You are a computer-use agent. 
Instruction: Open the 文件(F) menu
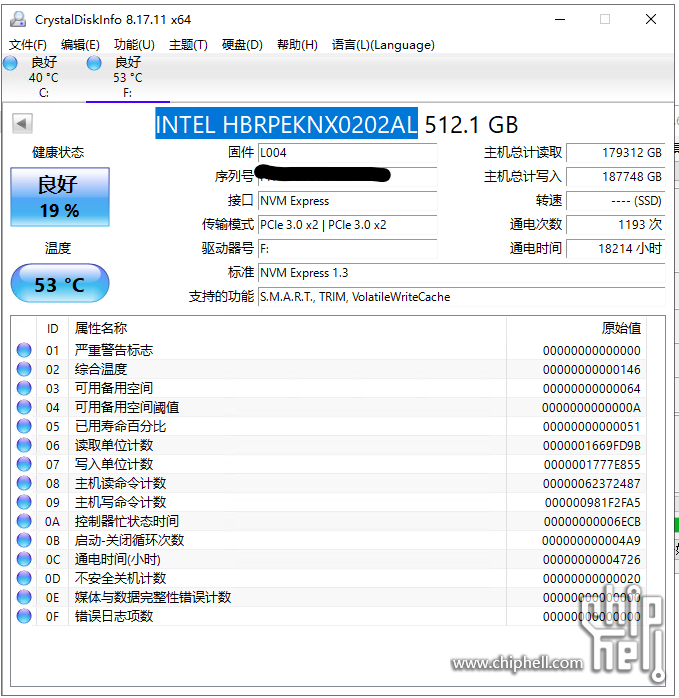click(28, 45)
